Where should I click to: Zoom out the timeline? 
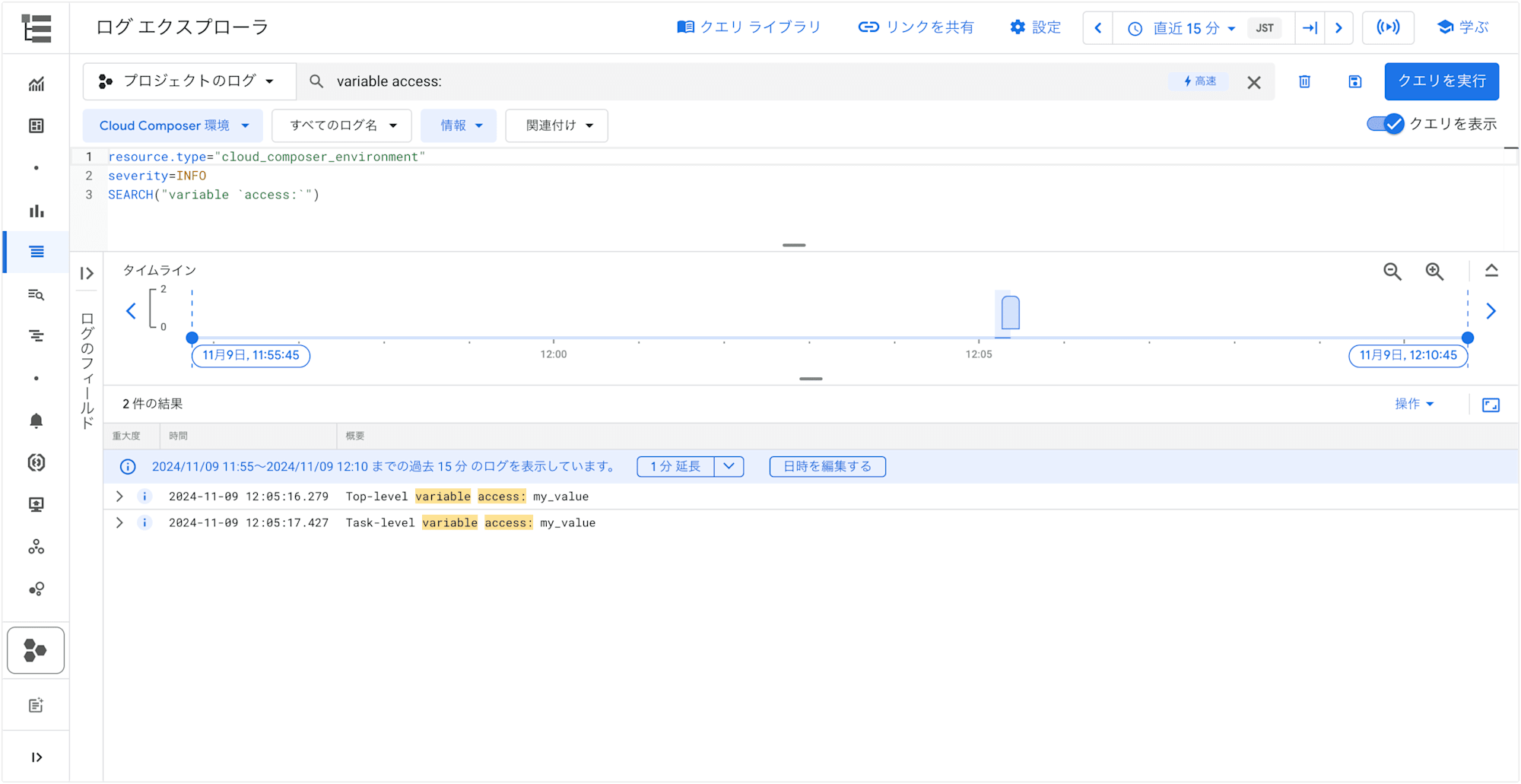[1392, 271]
